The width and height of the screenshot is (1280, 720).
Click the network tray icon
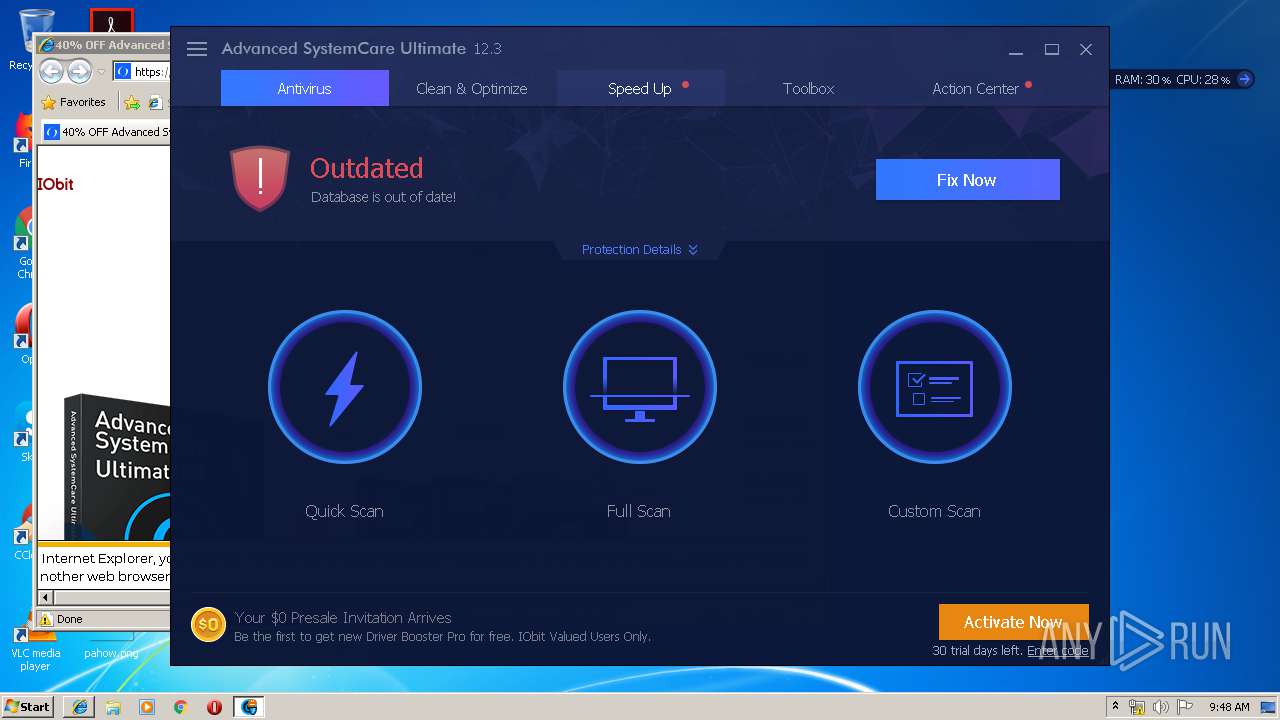pyautogui.click(x=1137, y=707)
